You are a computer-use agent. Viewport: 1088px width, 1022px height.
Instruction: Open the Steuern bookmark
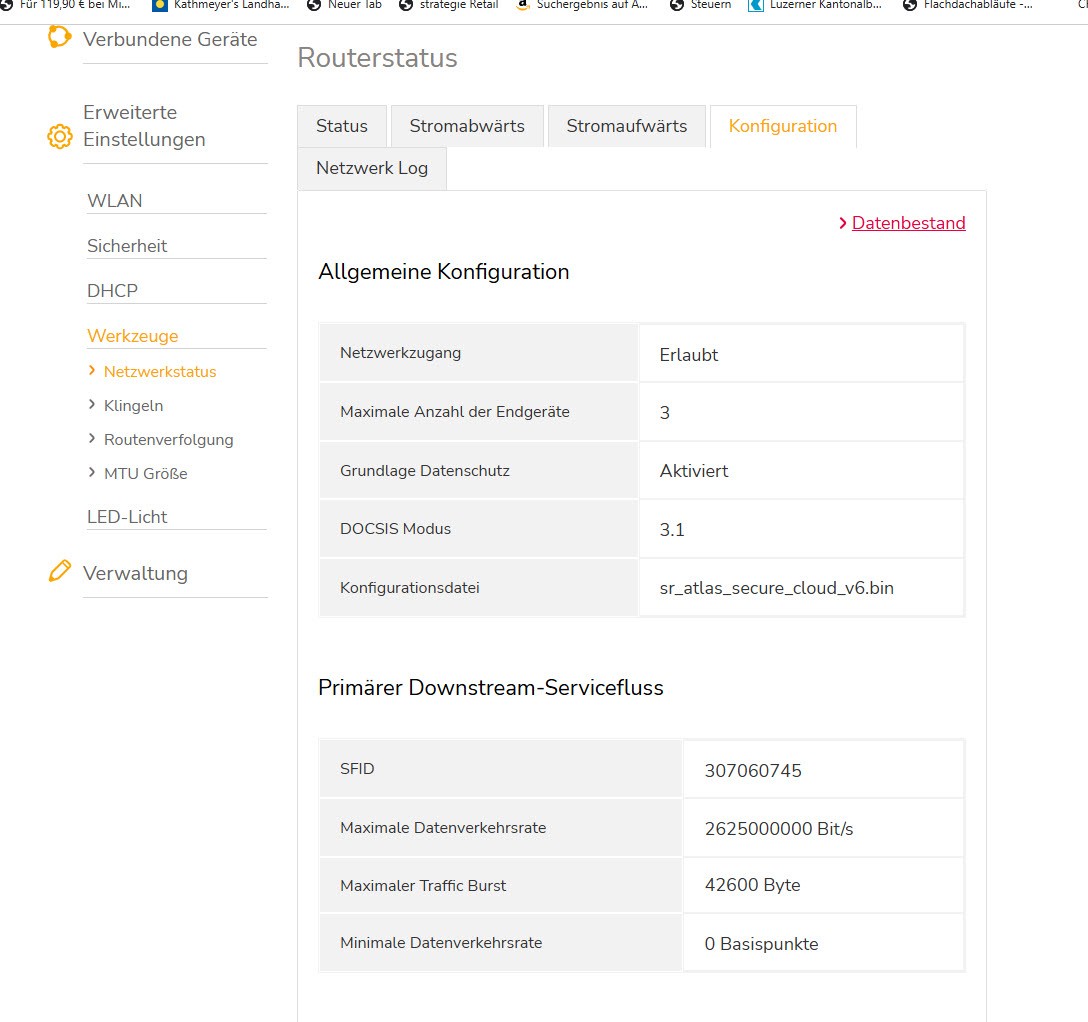tap(701, 5)
